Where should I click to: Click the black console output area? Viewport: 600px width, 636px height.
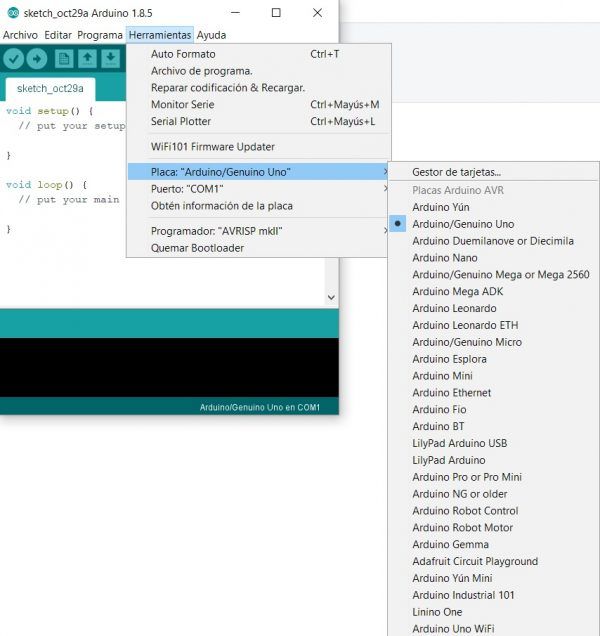click(x=169, y=367)
